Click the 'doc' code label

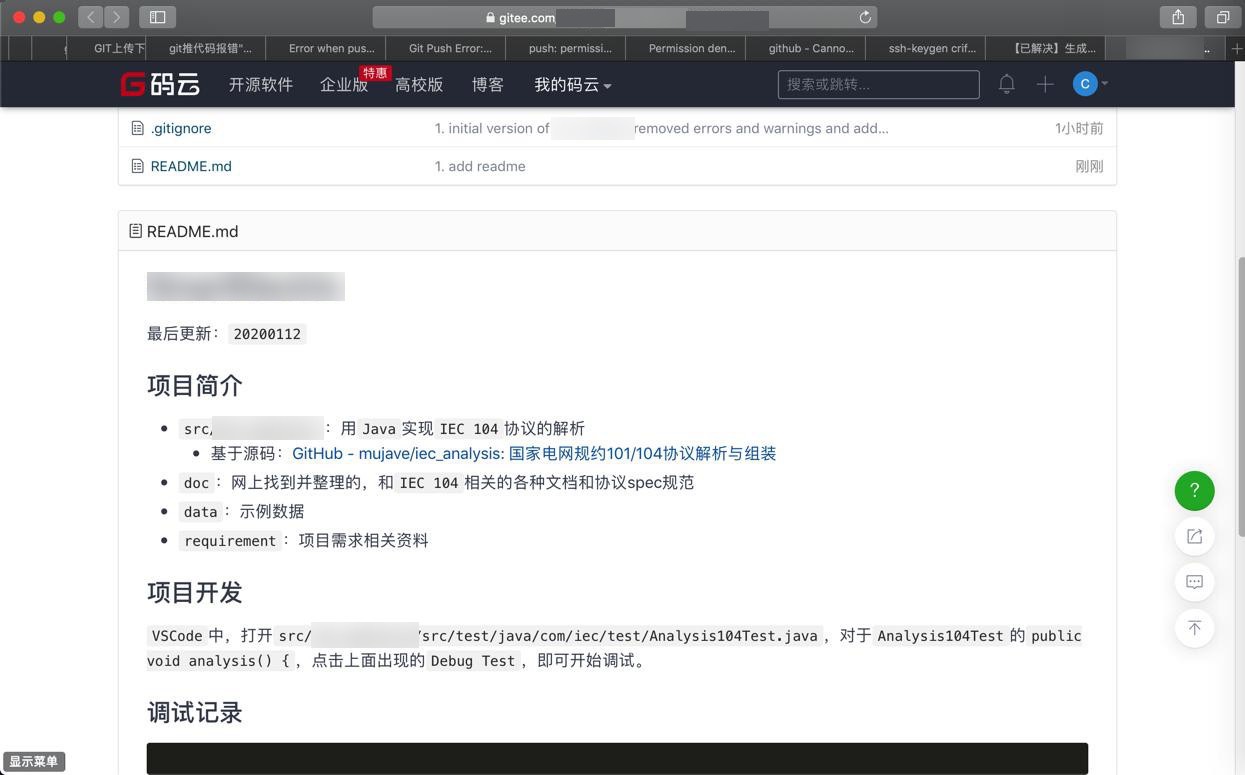tap(196, 482)
